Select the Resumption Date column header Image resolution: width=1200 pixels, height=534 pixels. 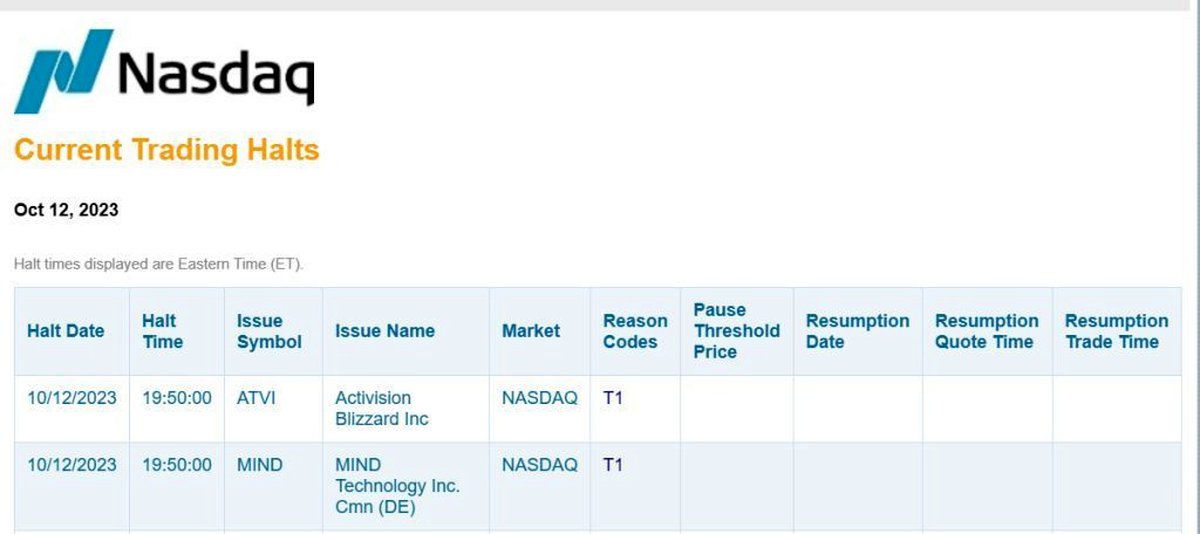click(x=857, y=331)
